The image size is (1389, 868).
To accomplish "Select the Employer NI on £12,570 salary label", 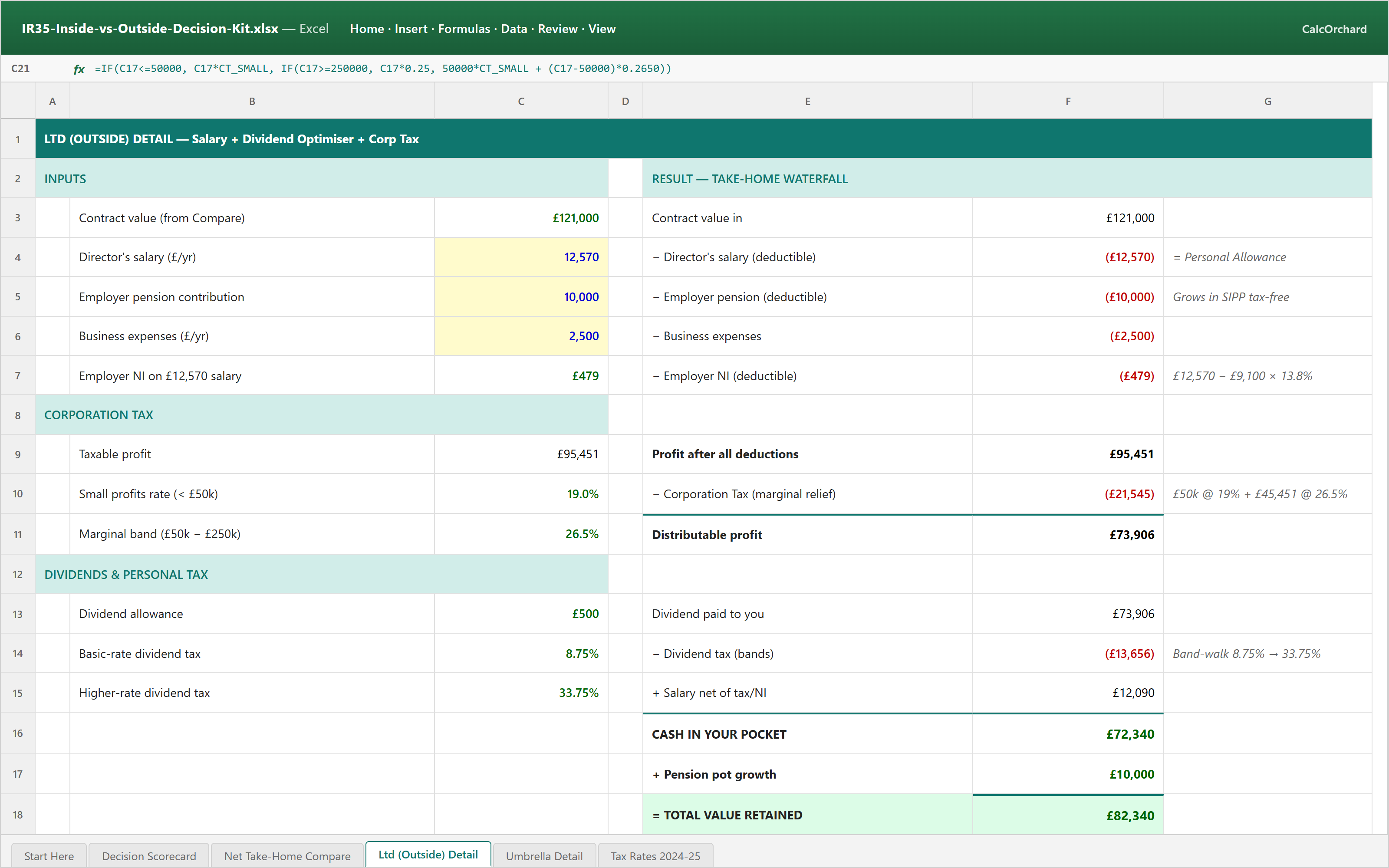I will pos(252,375).
